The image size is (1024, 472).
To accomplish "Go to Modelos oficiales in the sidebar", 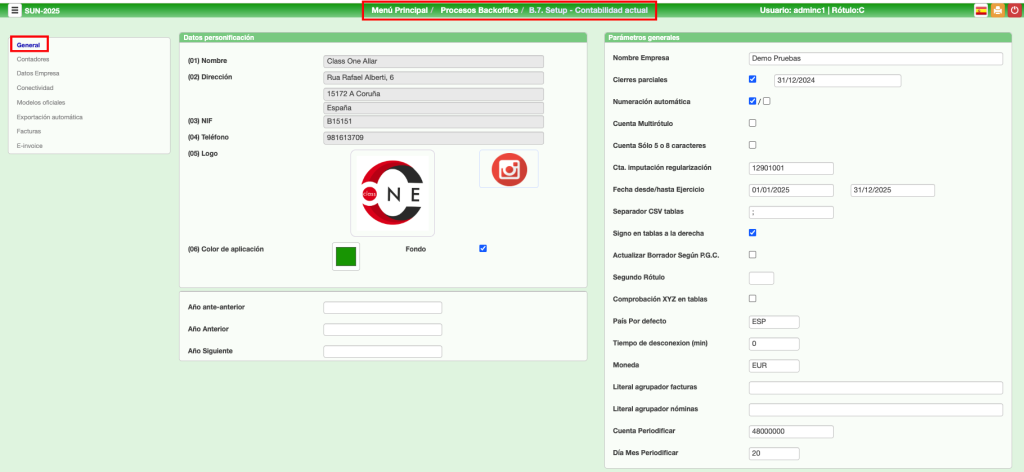I will point(42,102).
